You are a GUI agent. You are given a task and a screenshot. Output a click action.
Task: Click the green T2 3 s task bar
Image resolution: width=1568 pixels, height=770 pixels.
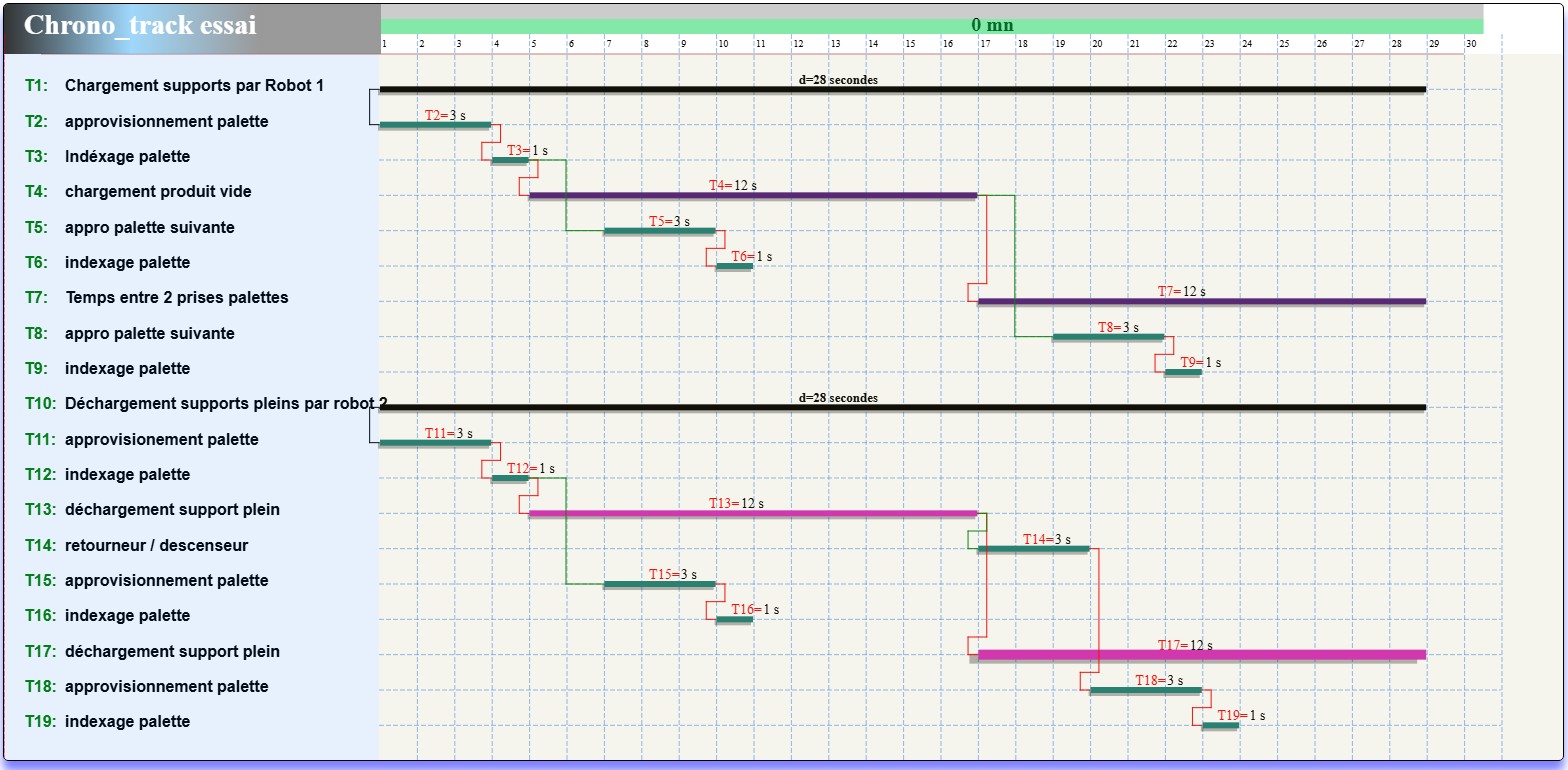coord(435,125)
